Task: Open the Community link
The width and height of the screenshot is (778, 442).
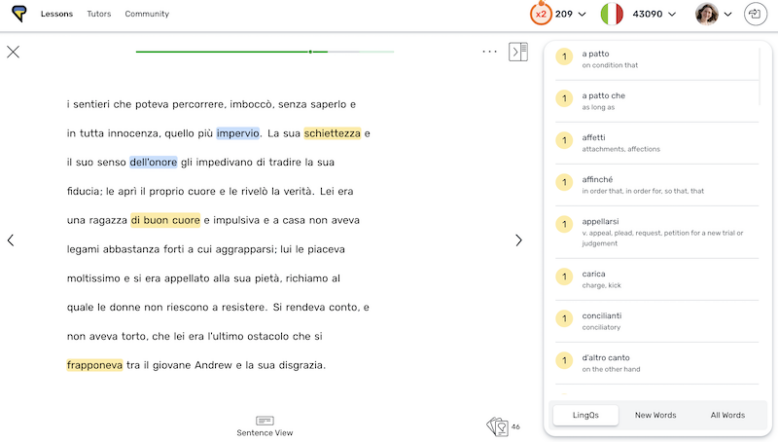Action: pos(147,14)
